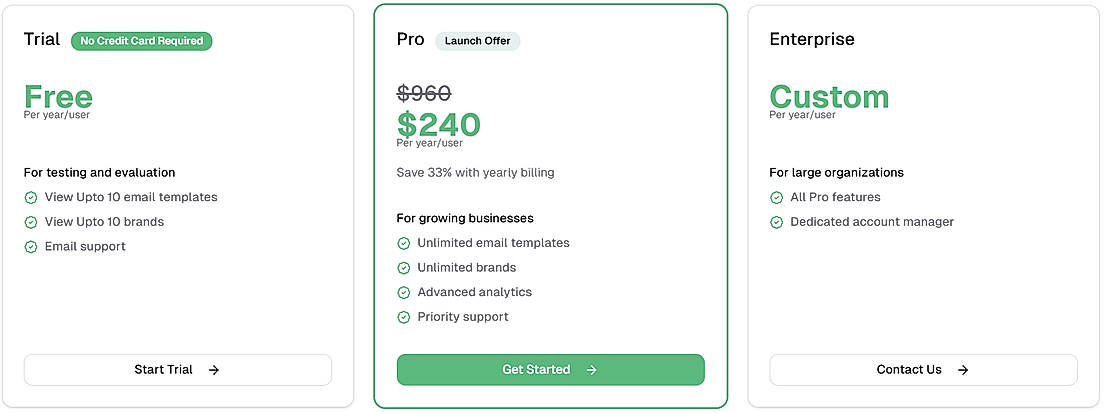This screenshot has width=1108, height=413.
Task: Click check icon beside Advanced analytics
Action: 404,293
